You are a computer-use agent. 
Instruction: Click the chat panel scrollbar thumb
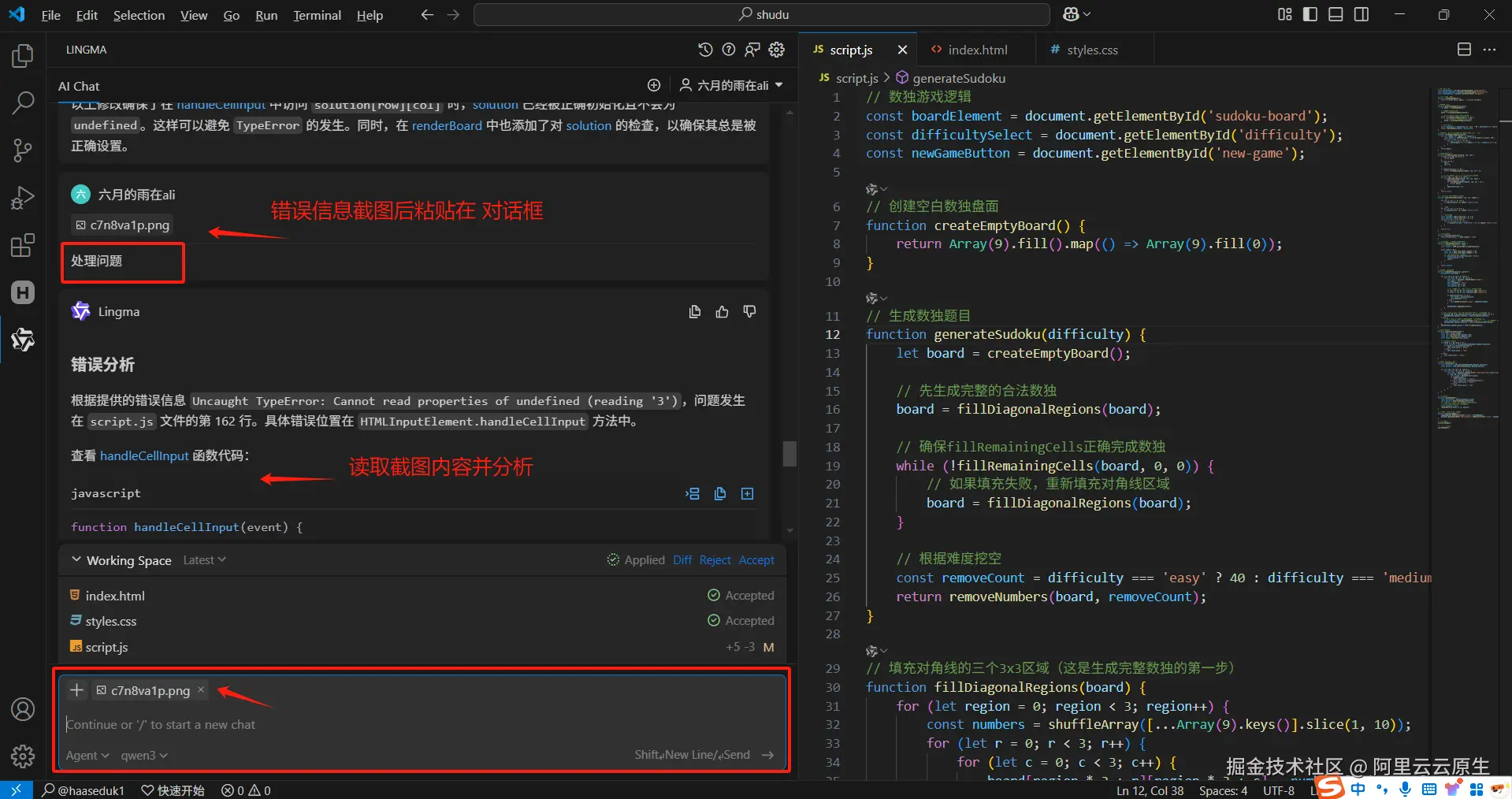789,453
